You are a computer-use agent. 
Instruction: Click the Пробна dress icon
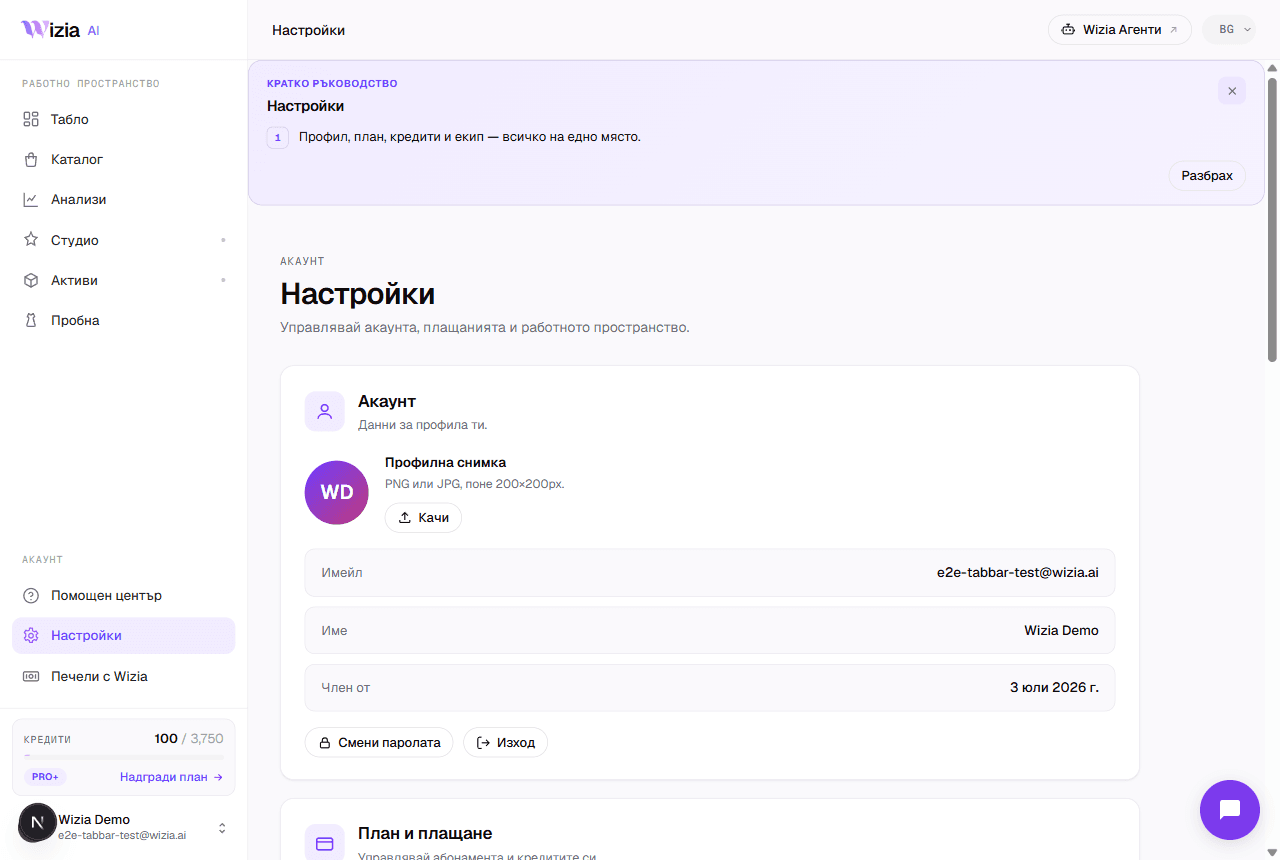31,321
